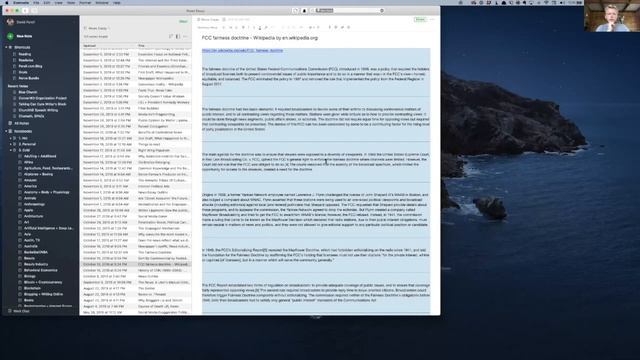Image resolution: width=640 pixels, height=360 pixels.
Task: Select the Apple notebook
Action: point(29,210)
